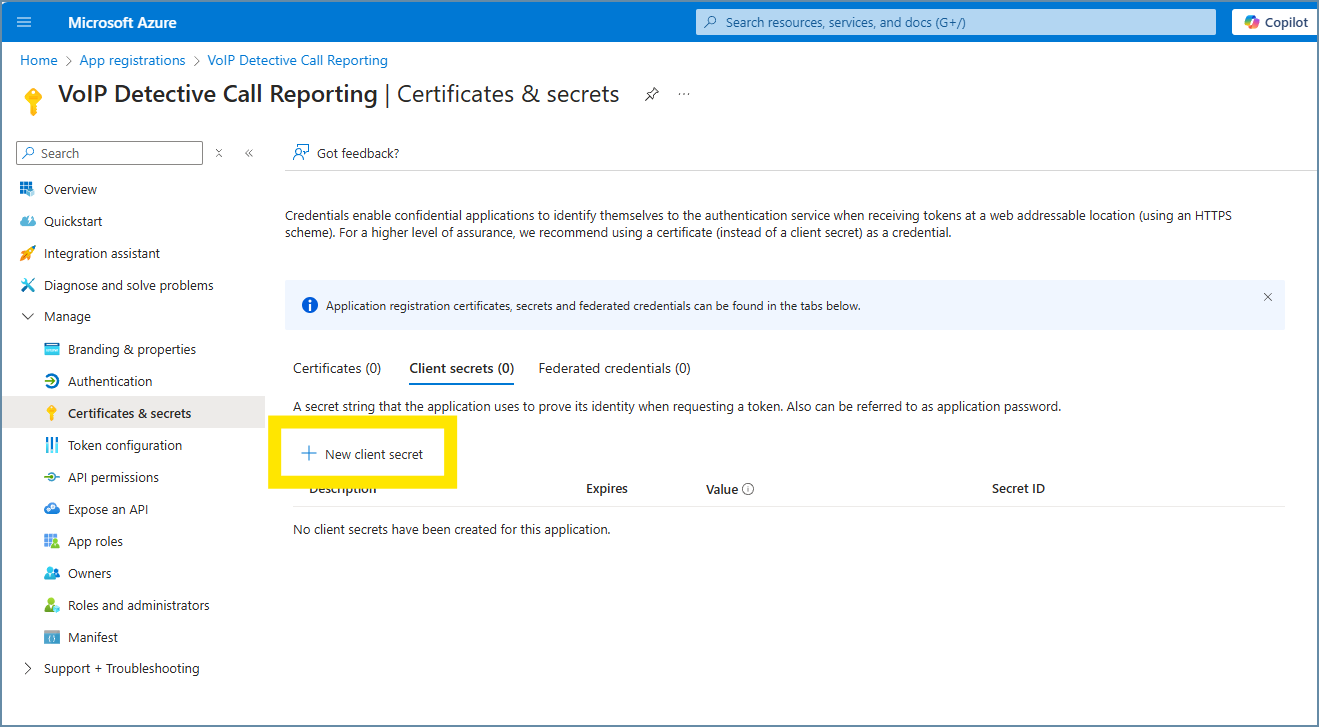Screen dimensions: 1319x727
Task: Open App roles
Action: click(95, 541)
